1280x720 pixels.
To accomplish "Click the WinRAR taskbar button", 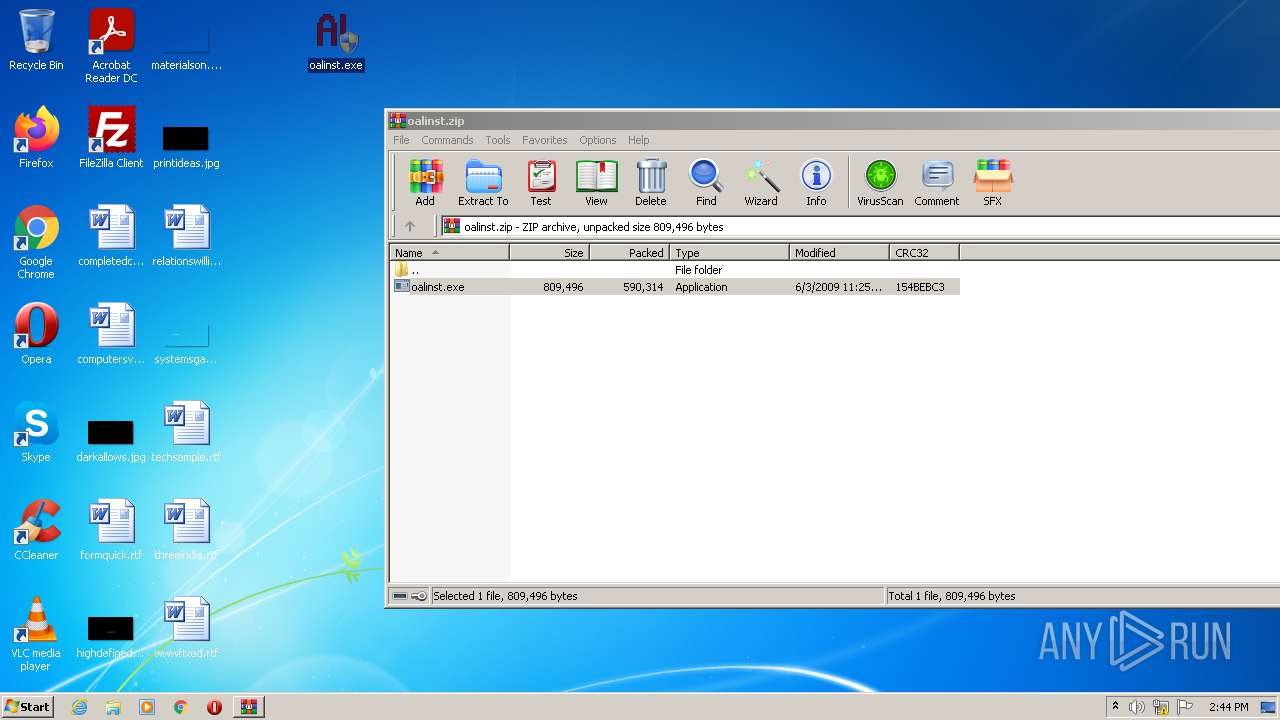I will pos(249,707).
